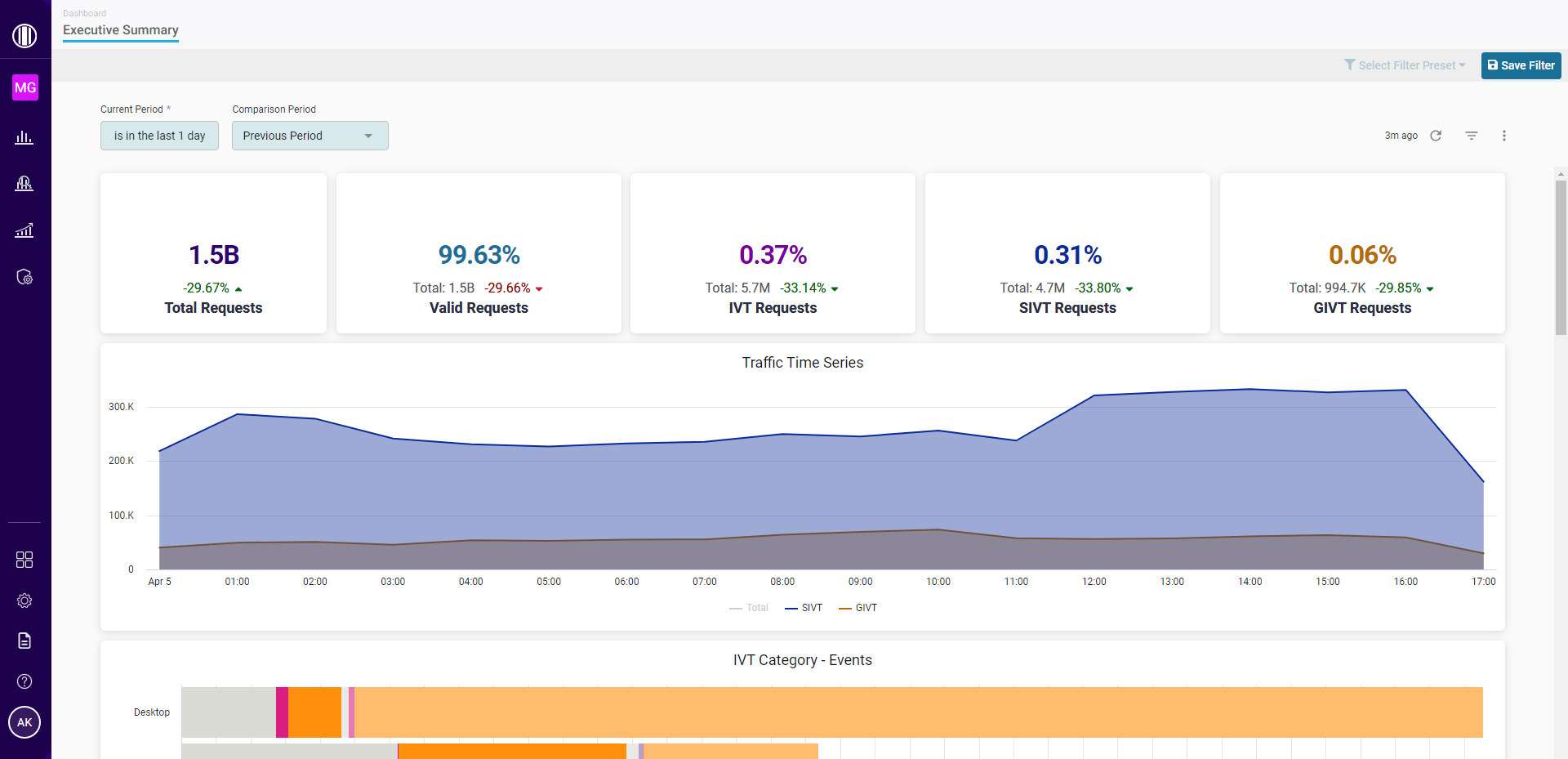1568x759 pixels.
Task: Edit the Current Period filter field
Action: click(x=159, y=136)
